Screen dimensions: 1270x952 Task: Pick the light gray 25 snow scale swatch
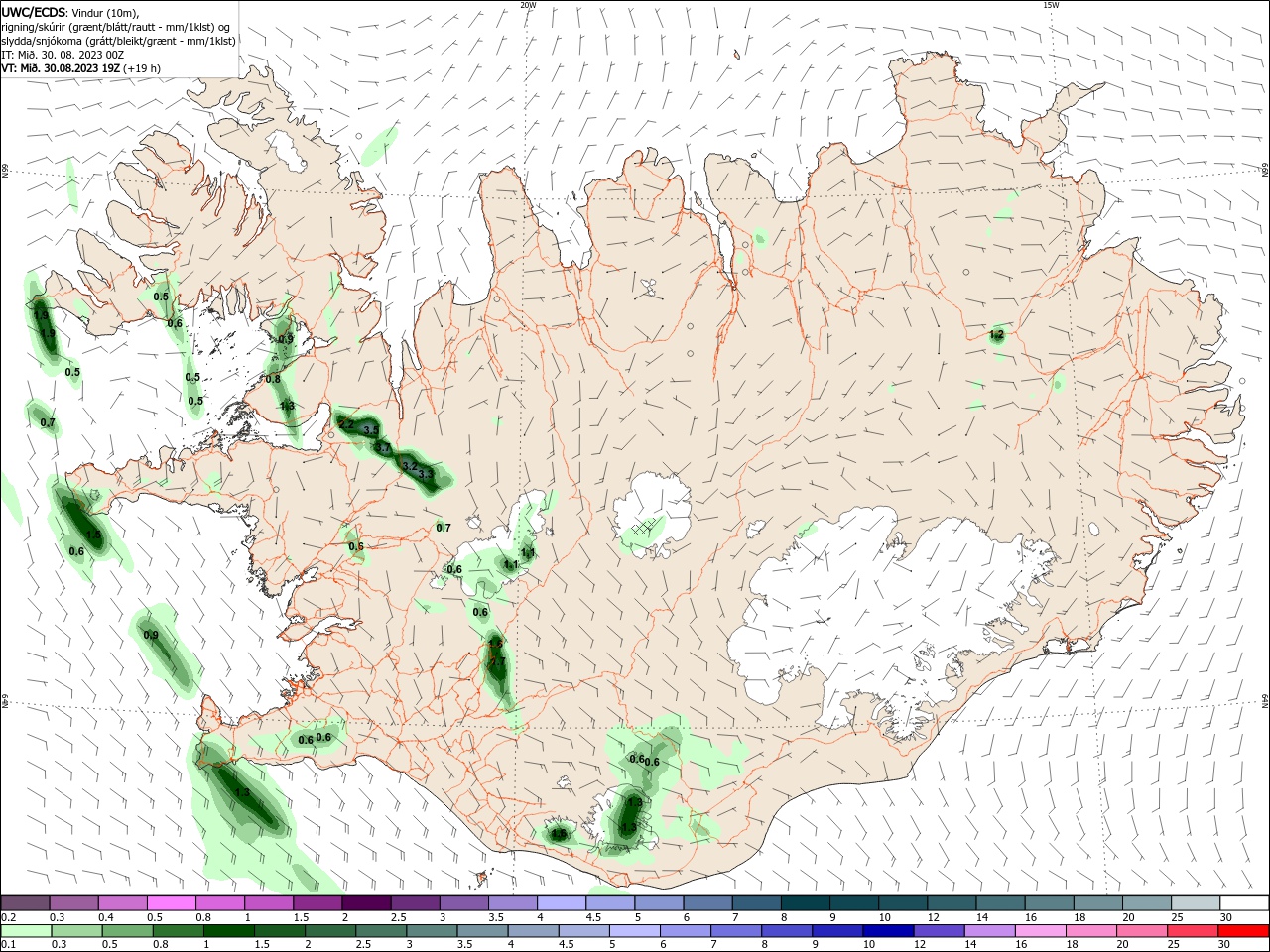coord(1195,903)
